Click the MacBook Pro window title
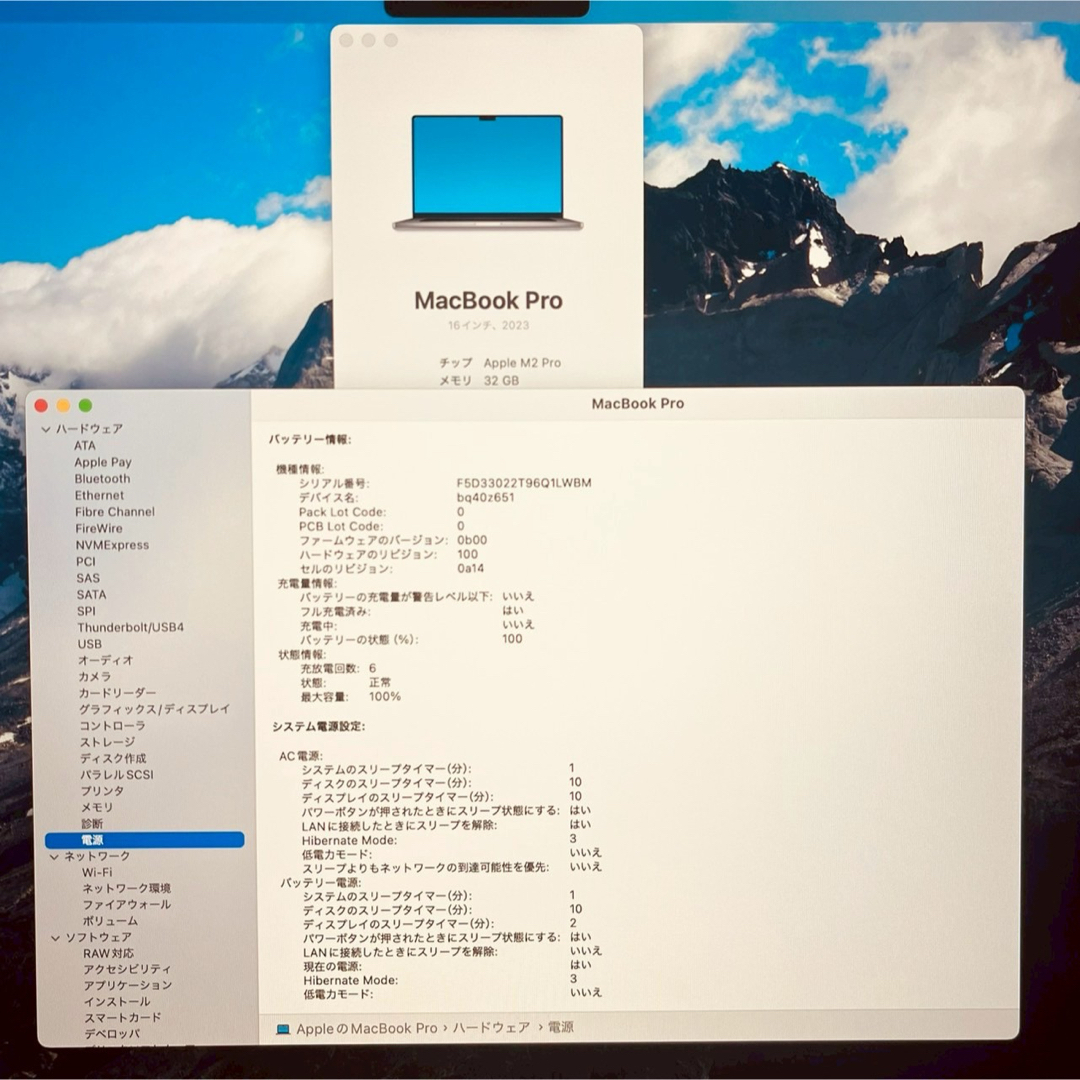 click(638, 404)
